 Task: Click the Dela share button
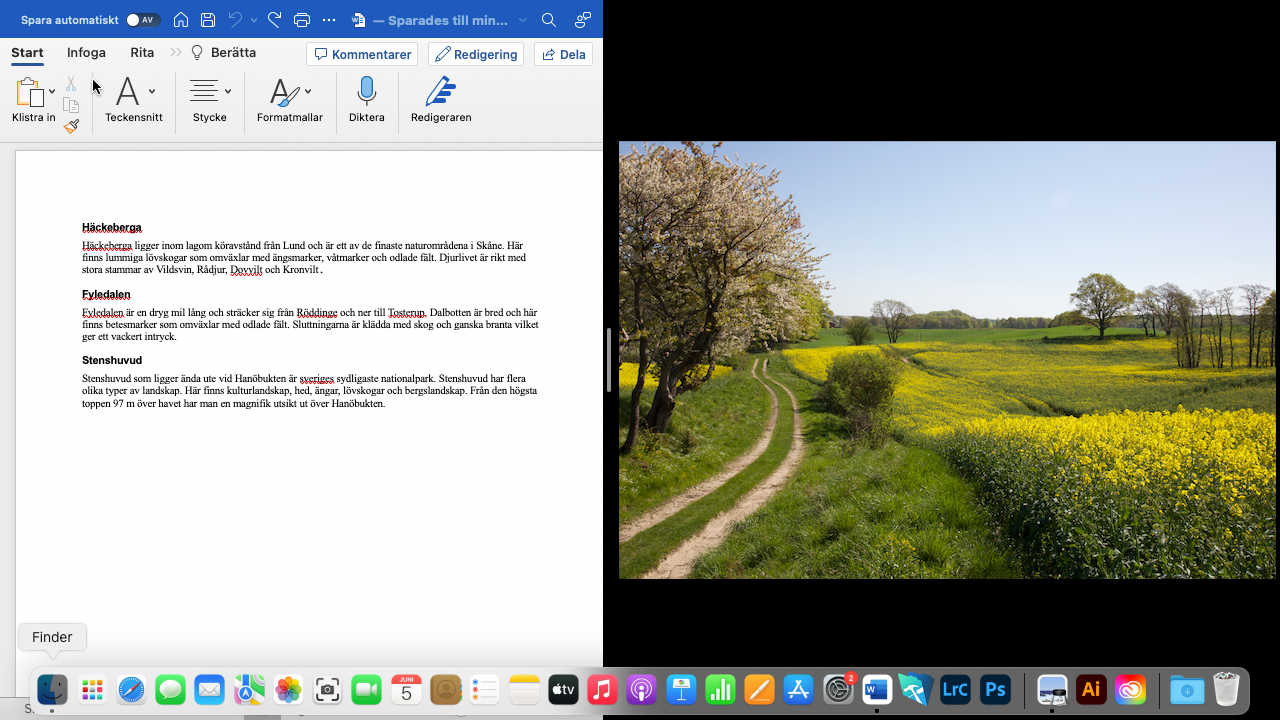[563, 54]
